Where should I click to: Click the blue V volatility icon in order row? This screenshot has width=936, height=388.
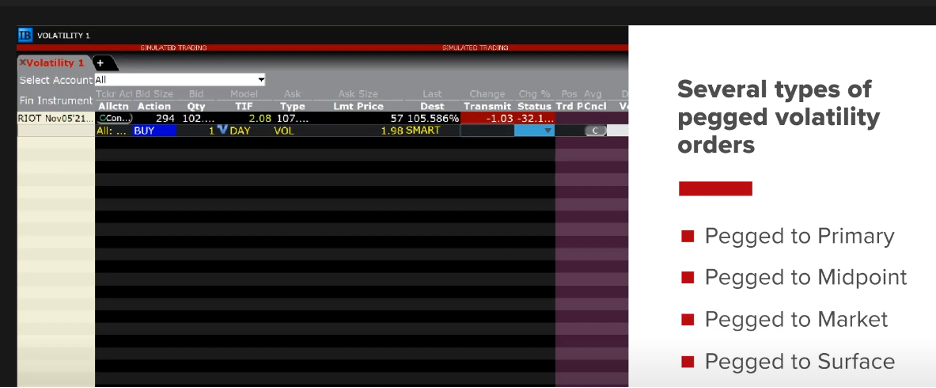(x=223, y=130)
